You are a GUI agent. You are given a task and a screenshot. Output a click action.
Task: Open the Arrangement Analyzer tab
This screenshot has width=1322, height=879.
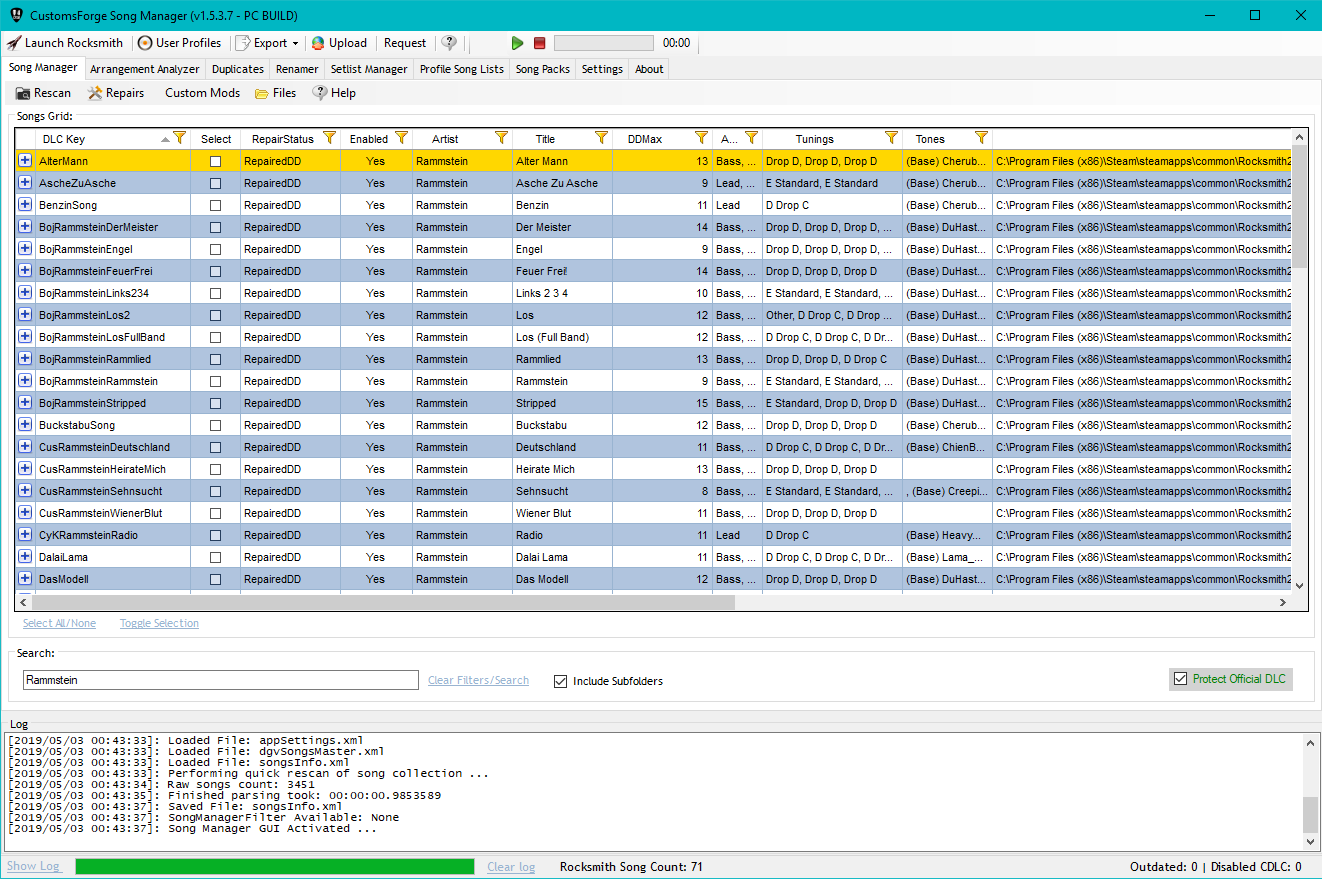(x=144, y=69)
